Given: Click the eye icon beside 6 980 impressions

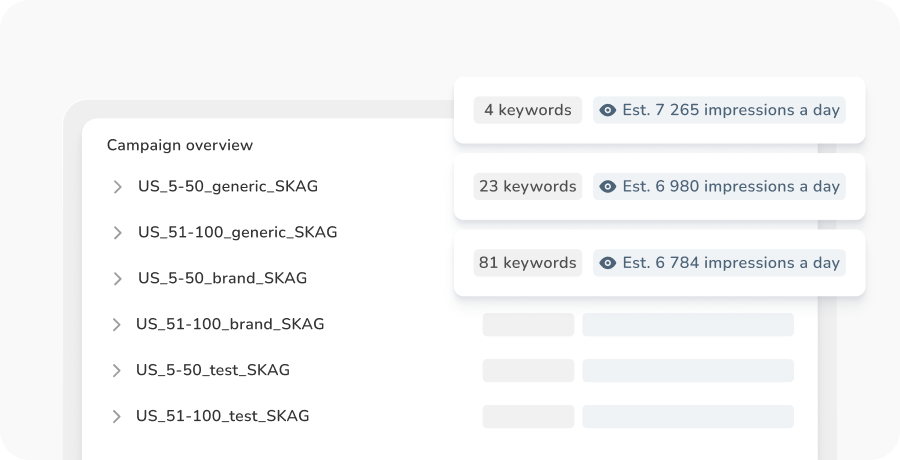Looking at the screenshot, I should pos(607,186).
